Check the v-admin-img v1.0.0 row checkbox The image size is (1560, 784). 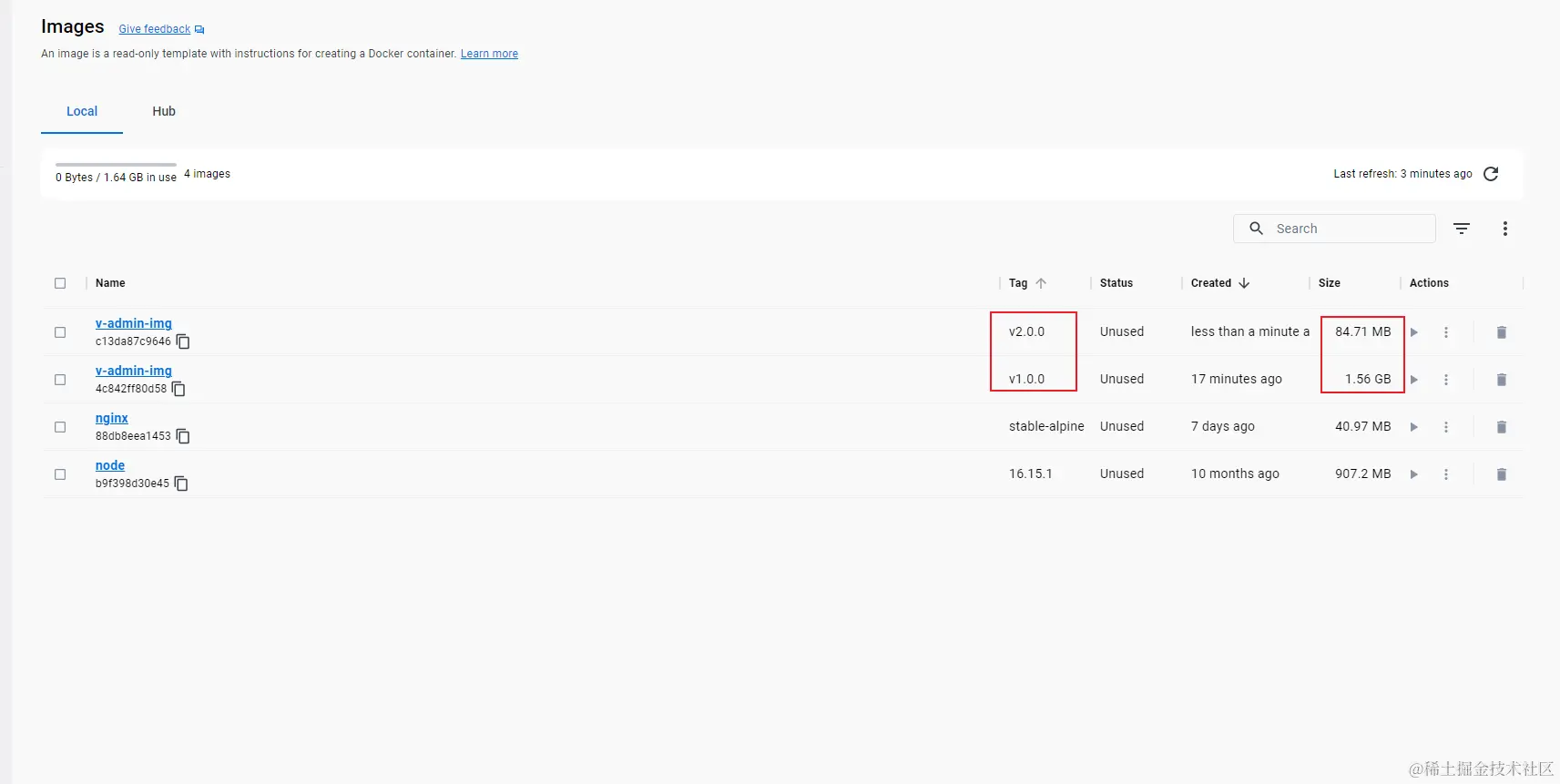(60, 380)
